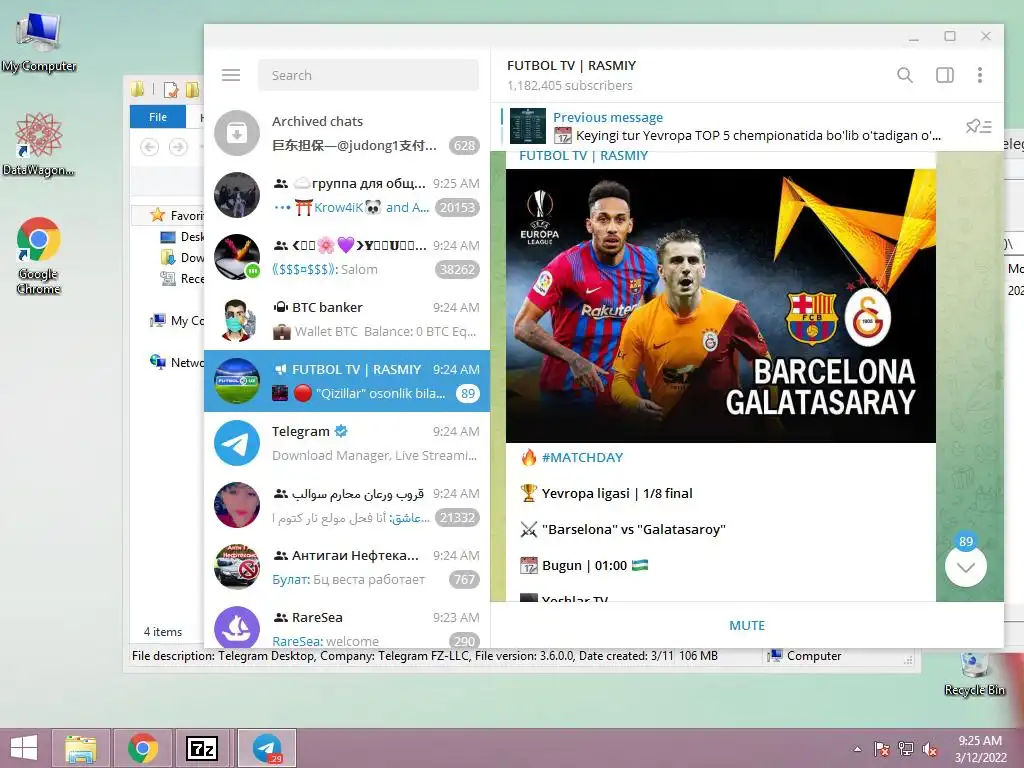Open the File tab in Explorer
The image size is (1024, 768).
(158, 117)
